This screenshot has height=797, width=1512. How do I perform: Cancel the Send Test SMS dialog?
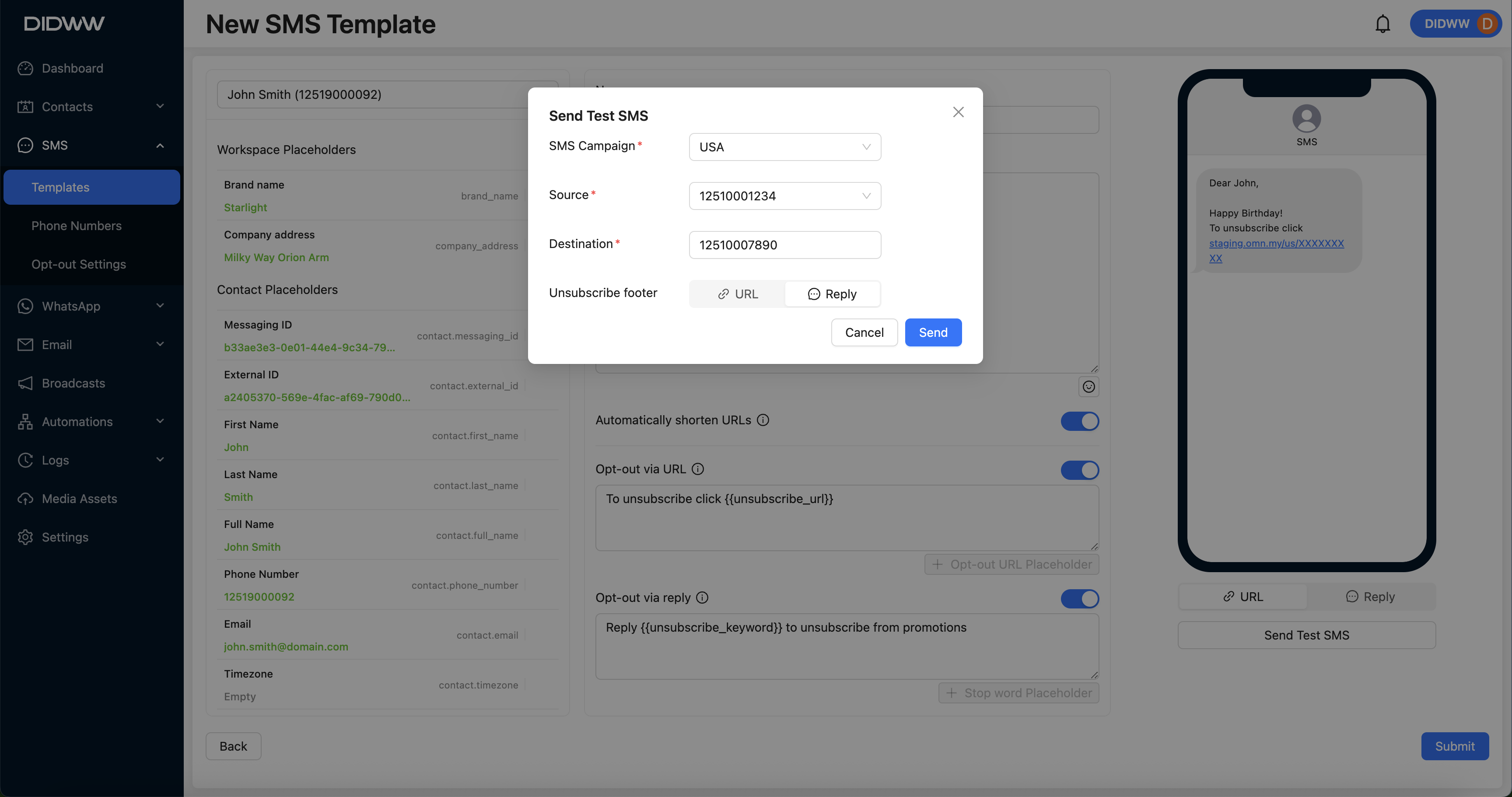tap(864, 333)
